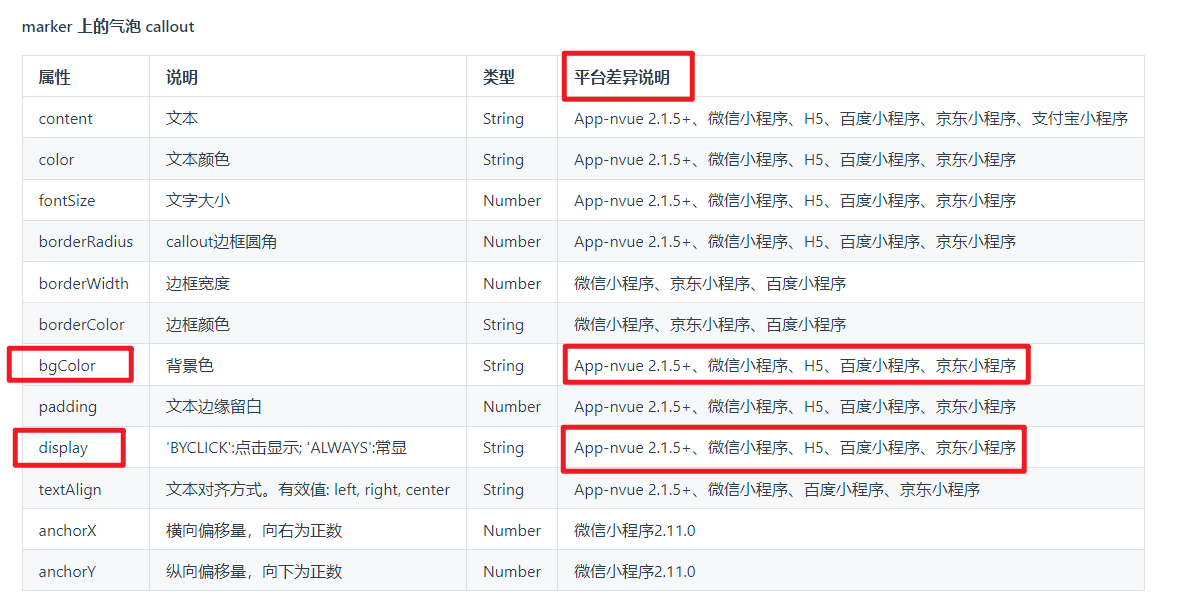Select the highlighted 'display' property
This screenshot has height=606, width=1181.
tap(63, 448)
